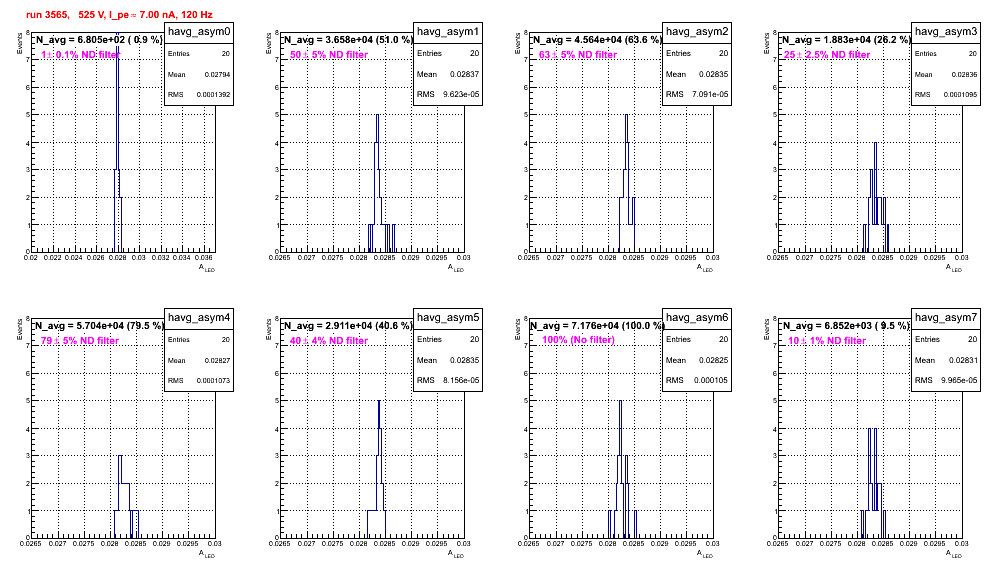Click the N_avg = 7.176e+04 label
Image resolution: width=996 pixels, height=572 pixels.
click(597, 326)
